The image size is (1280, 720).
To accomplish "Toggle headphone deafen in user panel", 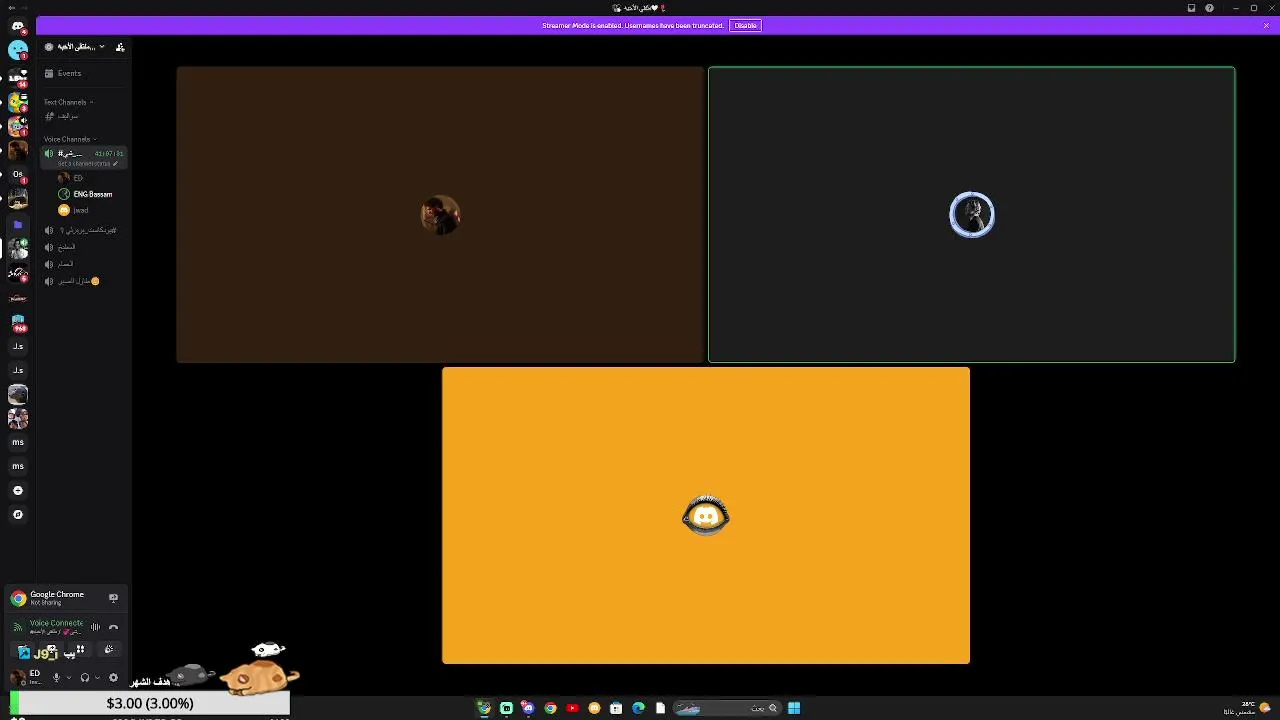I will coord(85,677).
